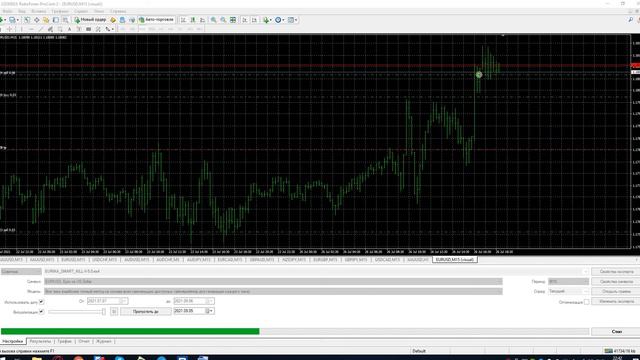This screenshot has width=640, height=360.
Task: Open the Спред dropdown
Action: click(568, 291)
